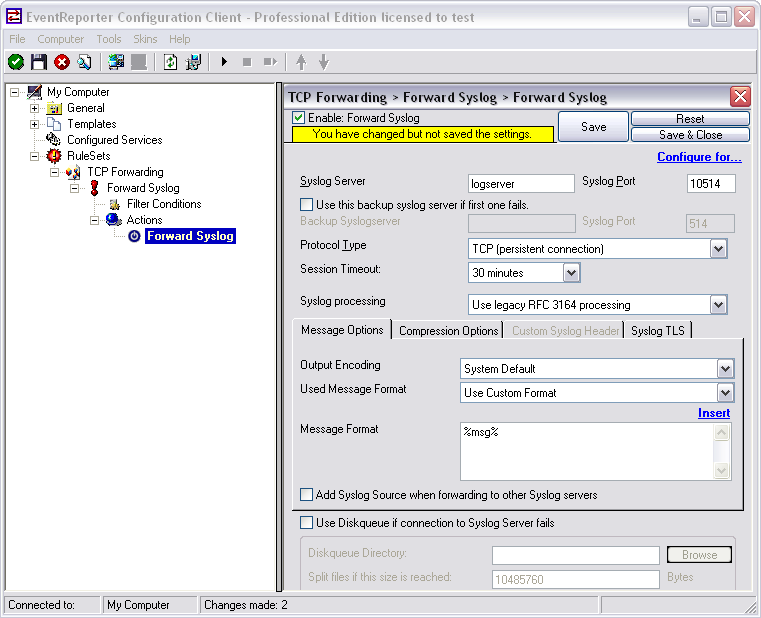Toggle Enable: Forward Syslog checkbox
This screenshot has width=761, height=618.
click(x=298, y=117)
